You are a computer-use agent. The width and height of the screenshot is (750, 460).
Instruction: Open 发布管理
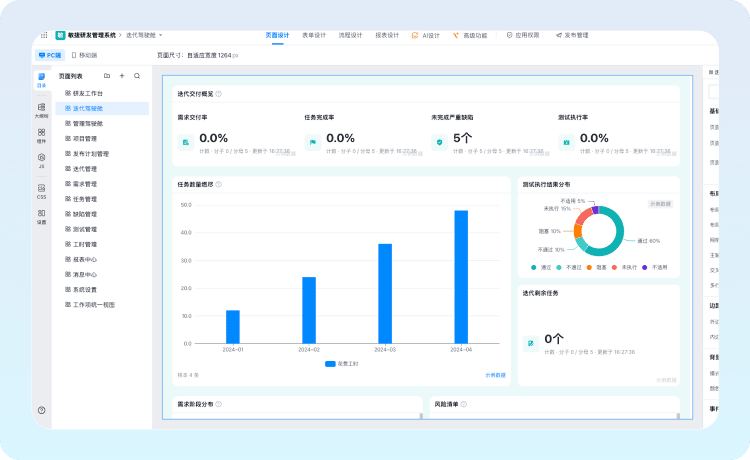(572, 35)
